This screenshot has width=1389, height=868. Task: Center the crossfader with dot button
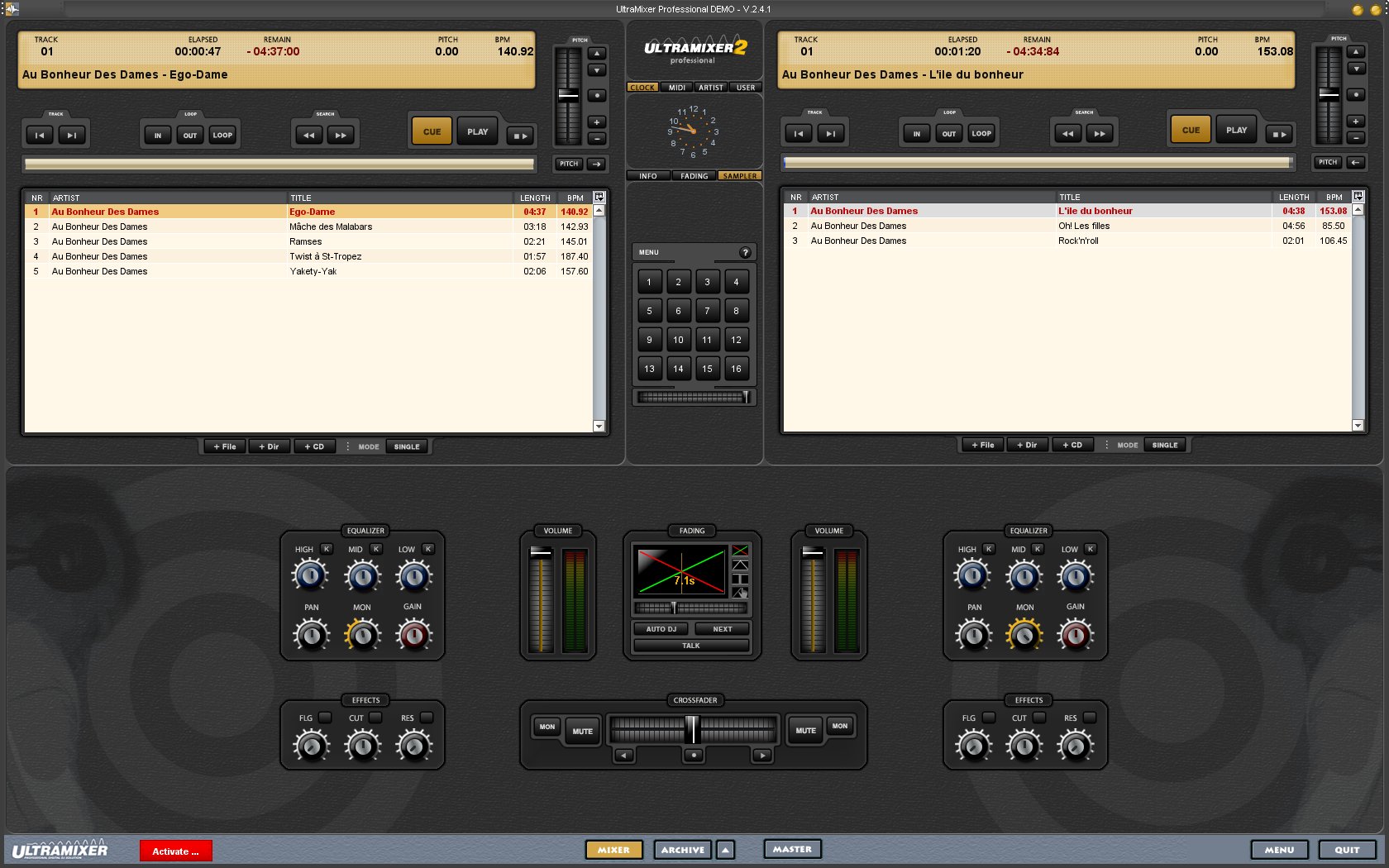coord(694,755)
